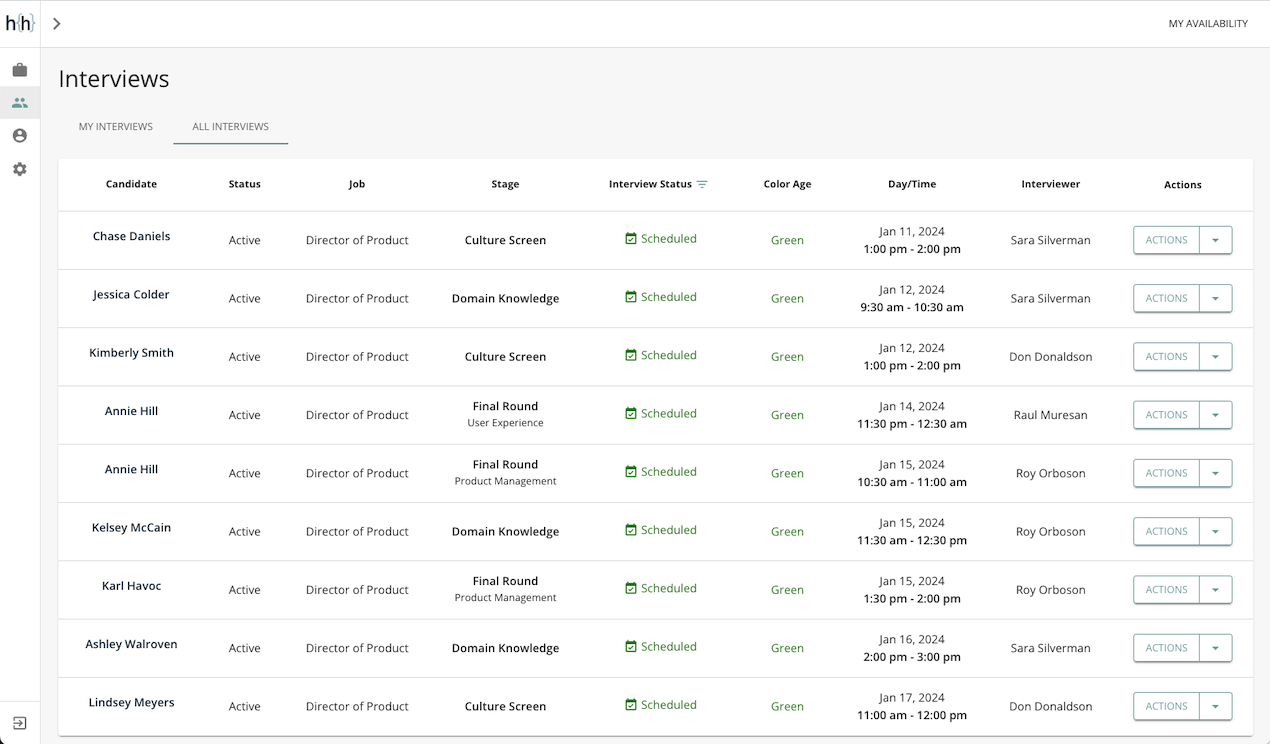Open the account profile icon in sidebar
This screenshot has width=1270, height=744.
20,136
